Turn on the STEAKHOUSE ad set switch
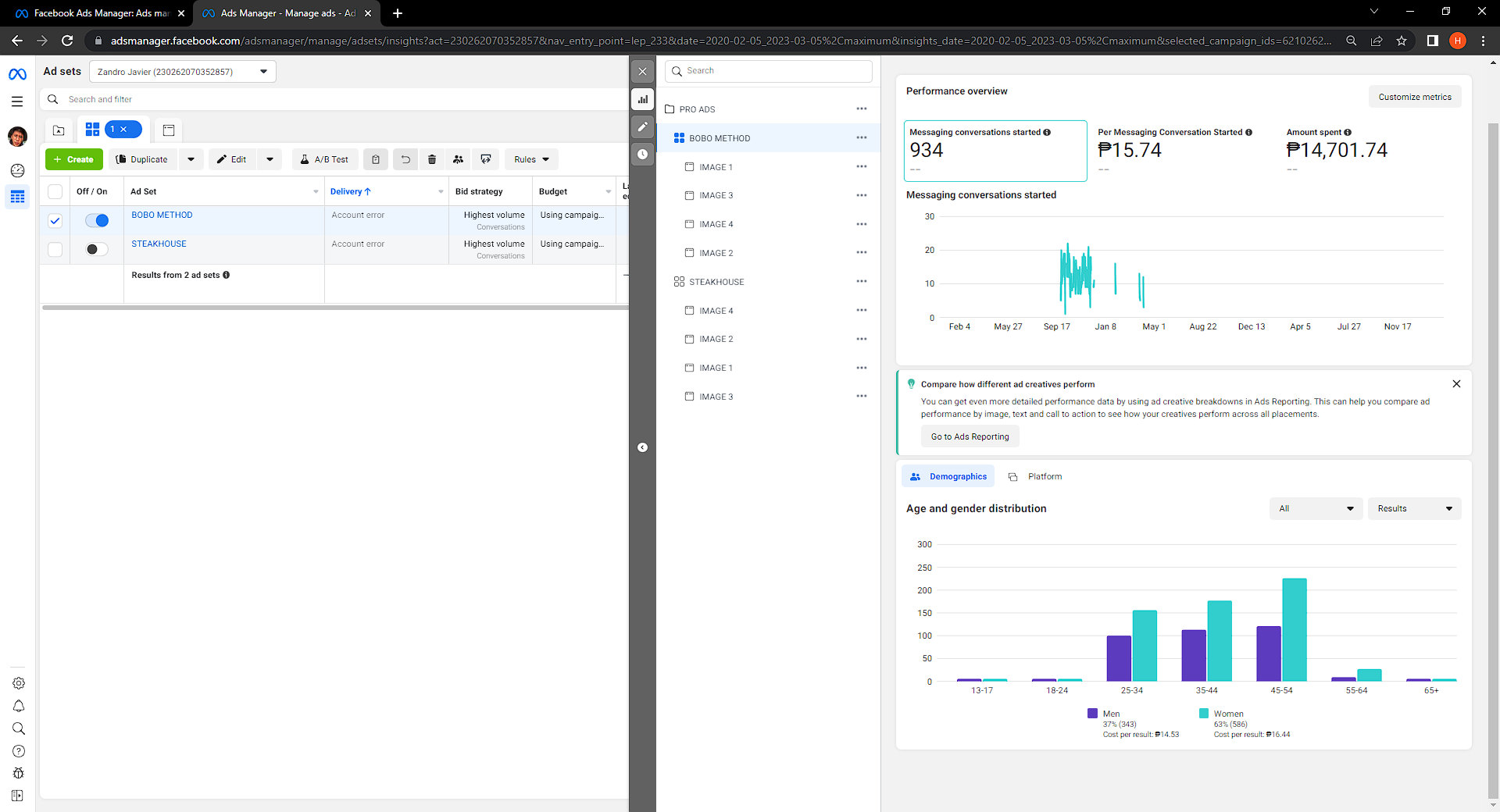Screen dimensions: 1500x812 (x=97, y=249)
